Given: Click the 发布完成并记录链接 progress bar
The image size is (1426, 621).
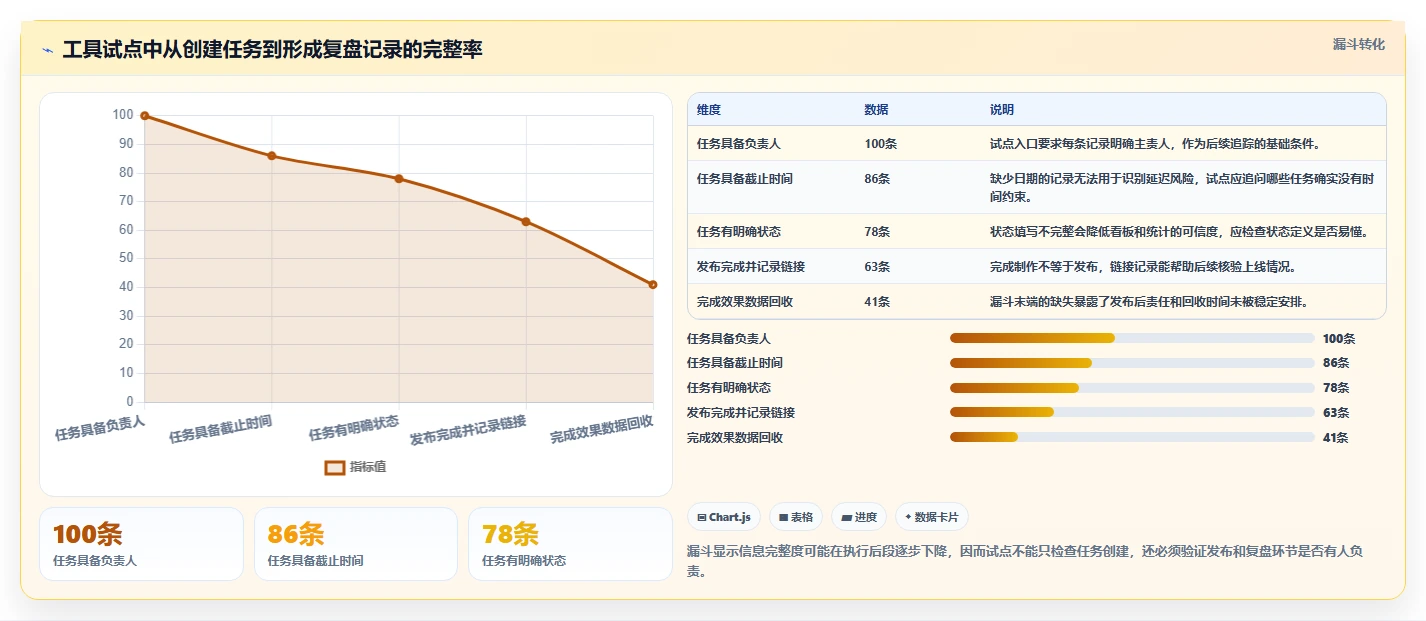Looking at the screenshot, I should pos(1132,412).
